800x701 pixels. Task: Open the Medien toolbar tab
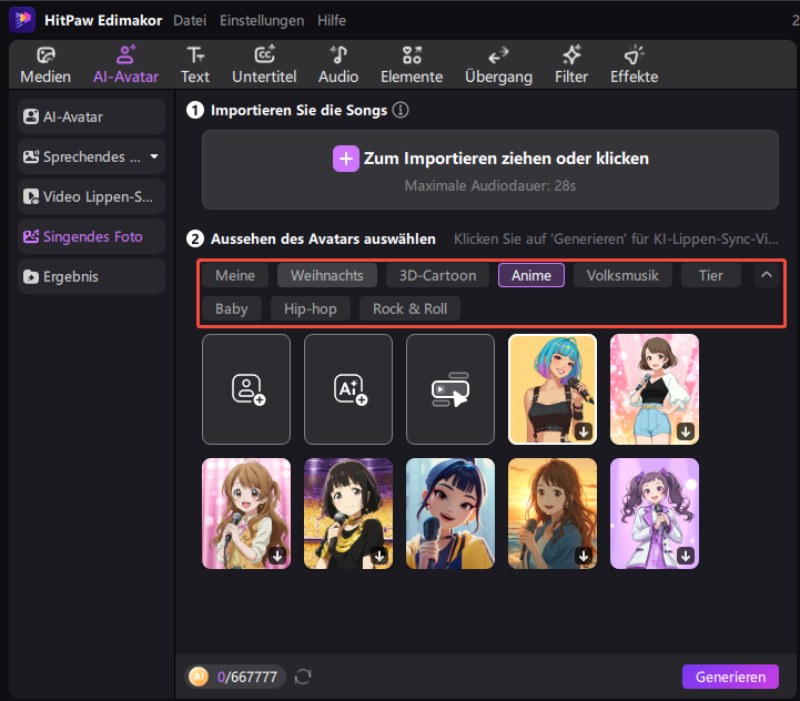tap(45, 65)
